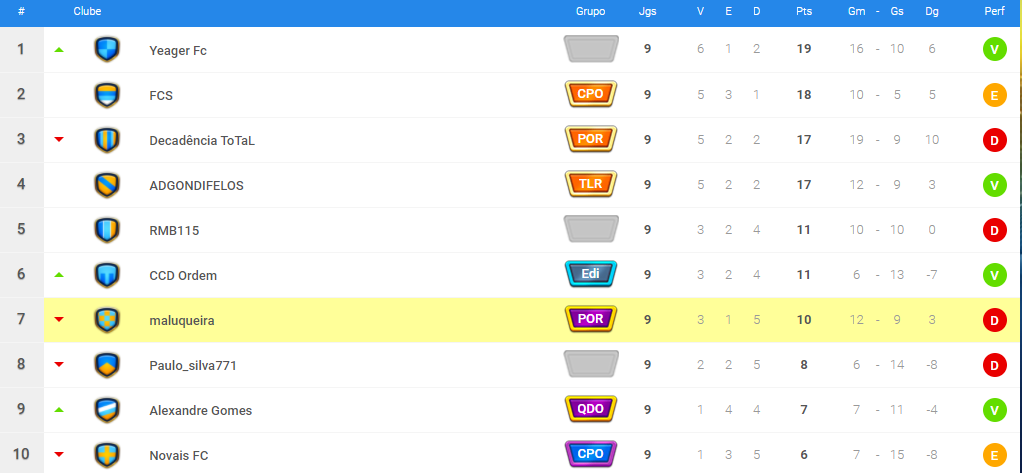Click the purple POR badge in the maluqueira row
The image size is (1022, 473).
591,319
